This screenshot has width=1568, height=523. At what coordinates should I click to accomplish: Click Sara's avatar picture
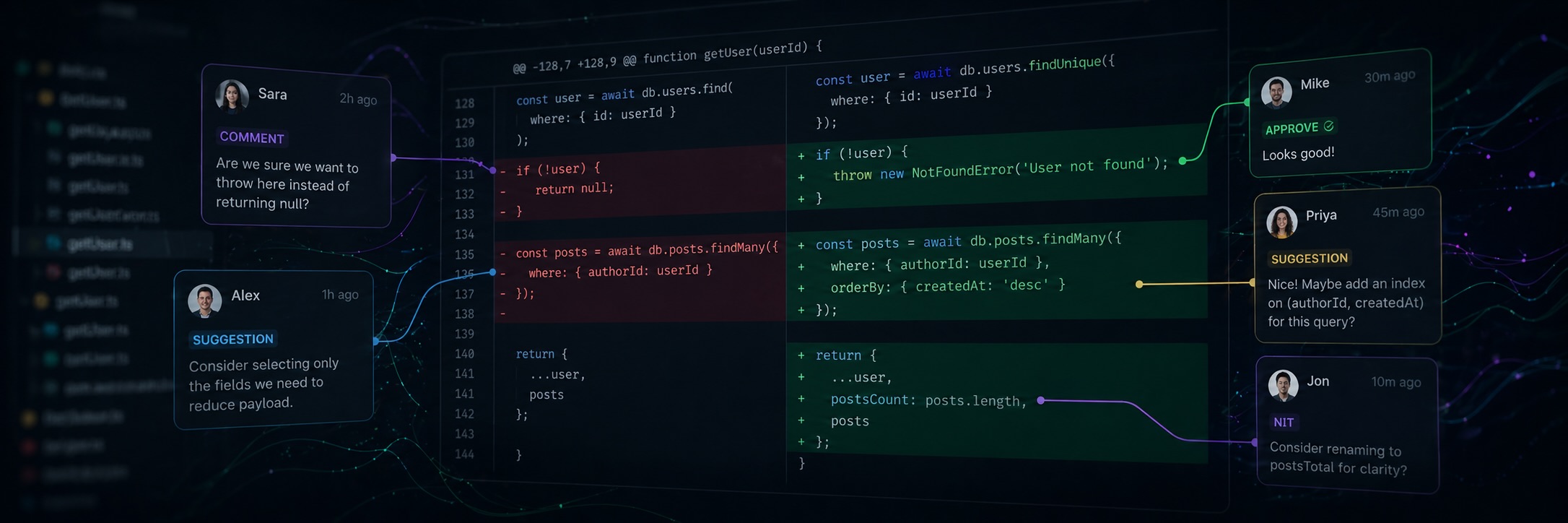(x=232, y=96)
